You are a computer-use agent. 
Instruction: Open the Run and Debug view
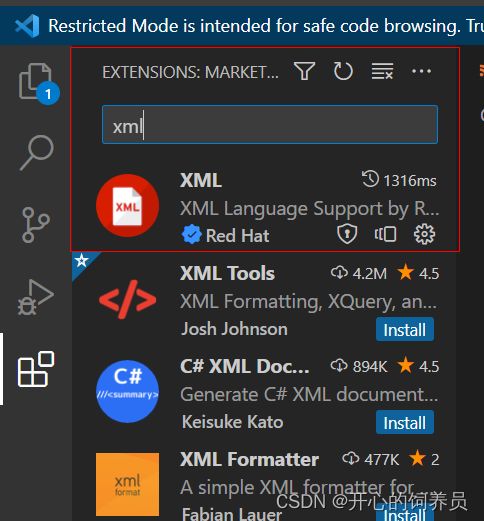(x=36, y=297)
